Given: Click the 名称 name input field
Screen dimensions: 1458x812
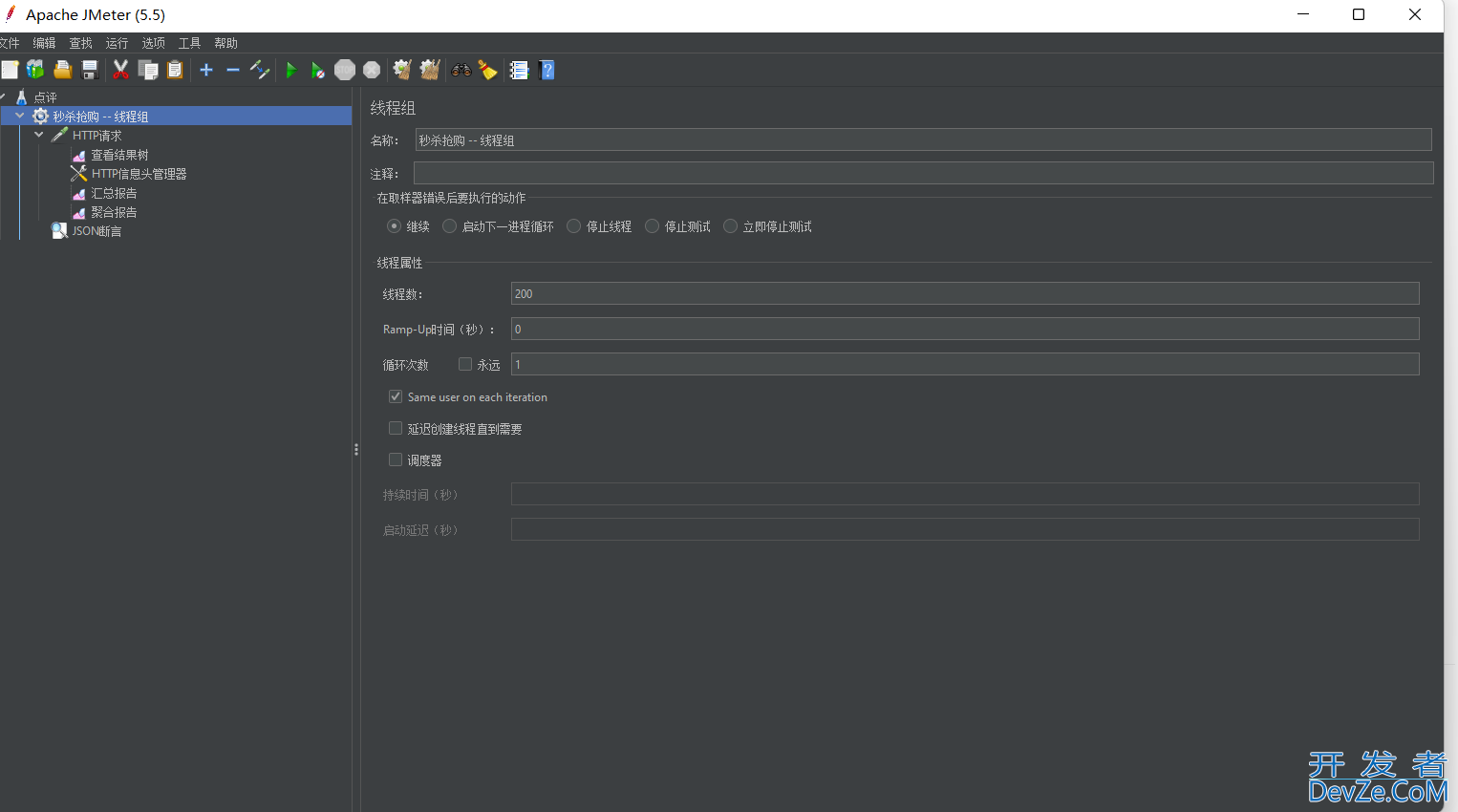Looking at the screenshot, I should [923, 139].
